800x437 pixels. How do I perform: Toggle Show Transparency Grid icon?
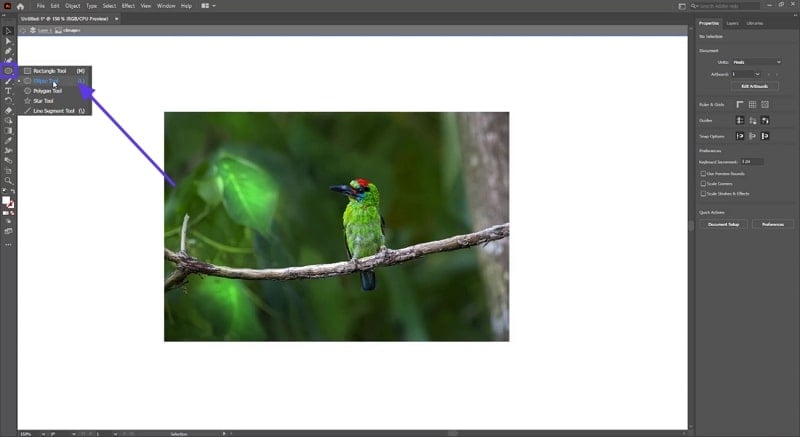765,105
